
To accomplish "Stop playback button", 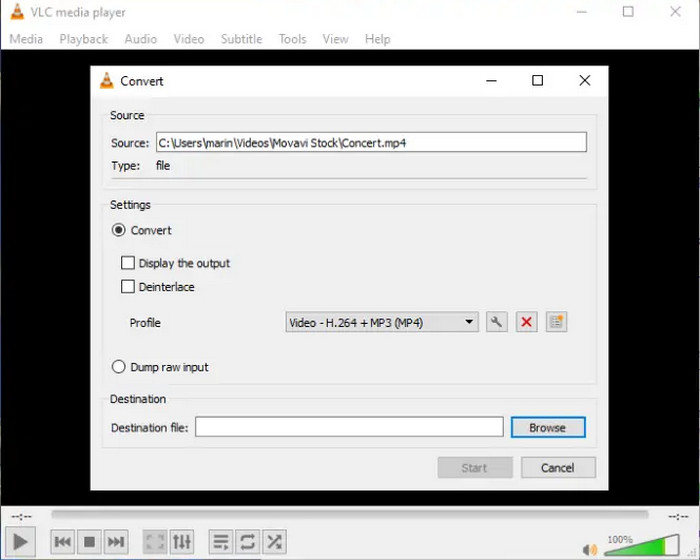I will (x=89, y=542).
